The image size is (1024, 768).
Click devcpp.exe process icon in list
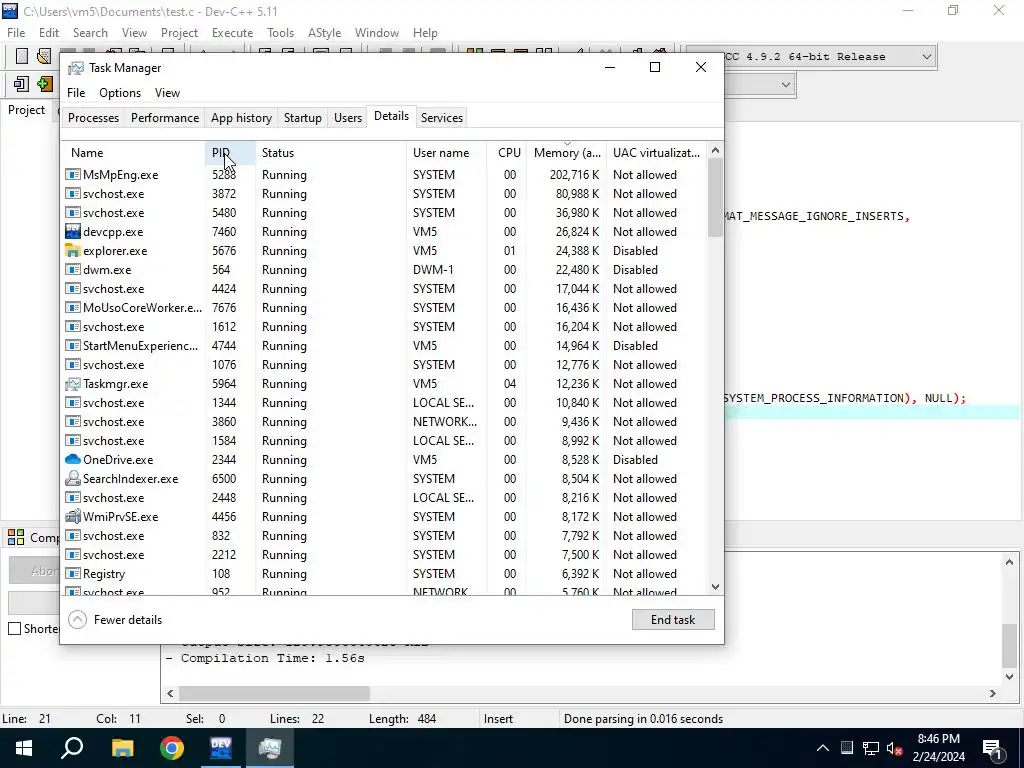pyautogui.click(x=72, y=232)
